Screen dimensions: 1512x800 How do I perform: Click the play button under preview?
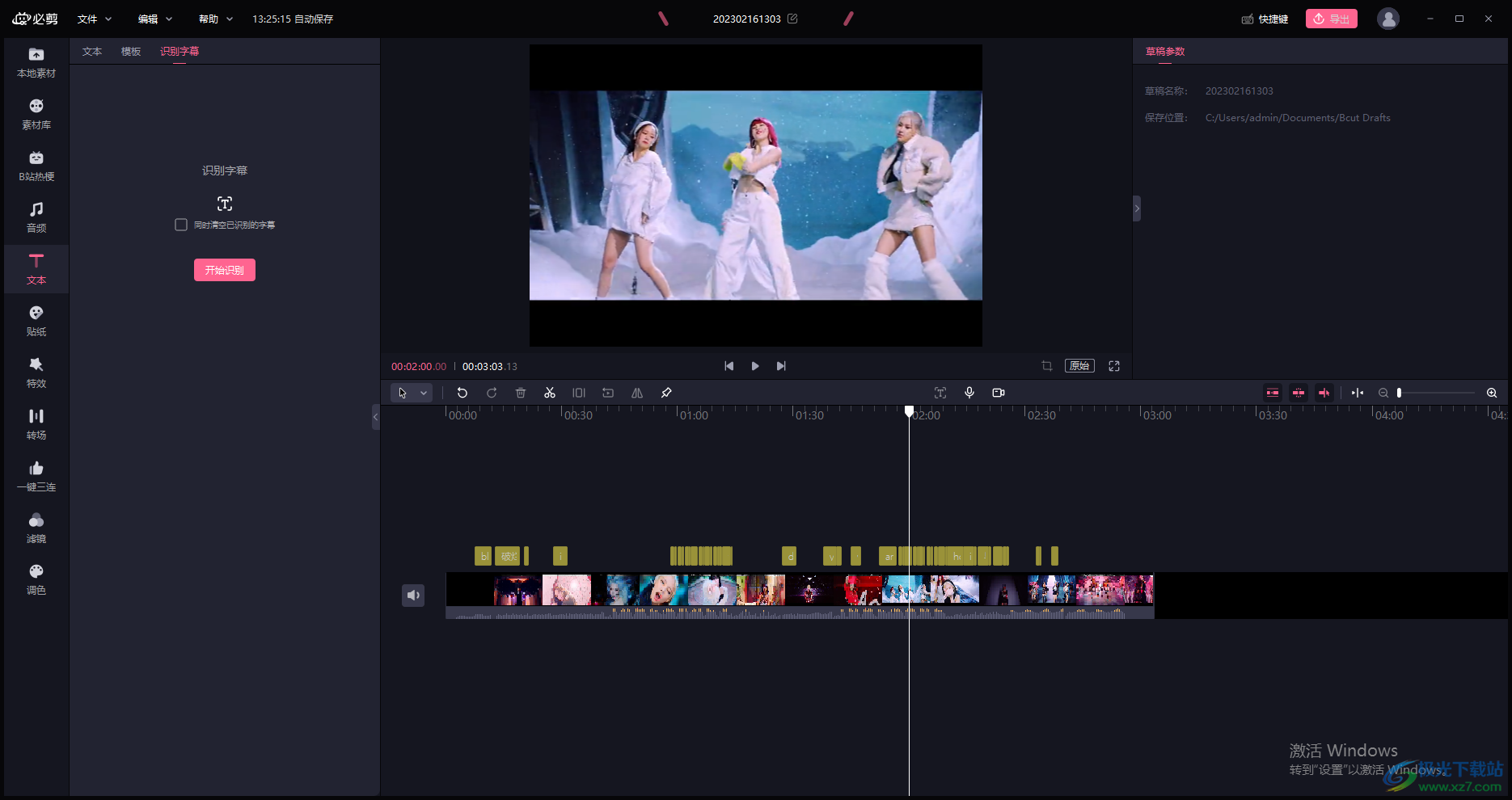point(755,366)
